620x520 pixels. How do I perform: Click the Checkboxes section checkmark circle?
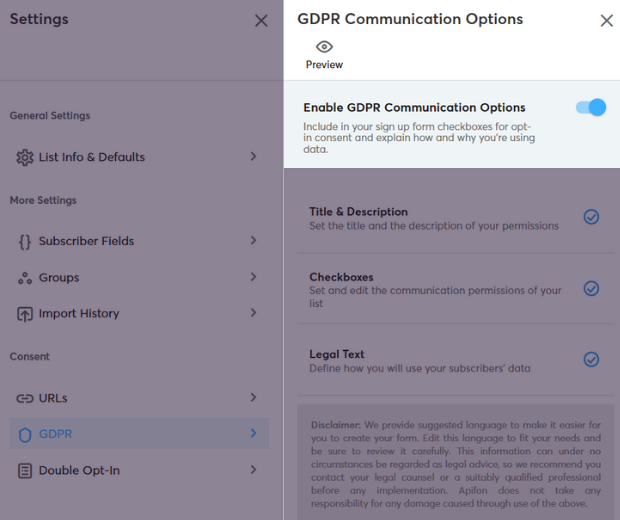click(x=592, y=289)
